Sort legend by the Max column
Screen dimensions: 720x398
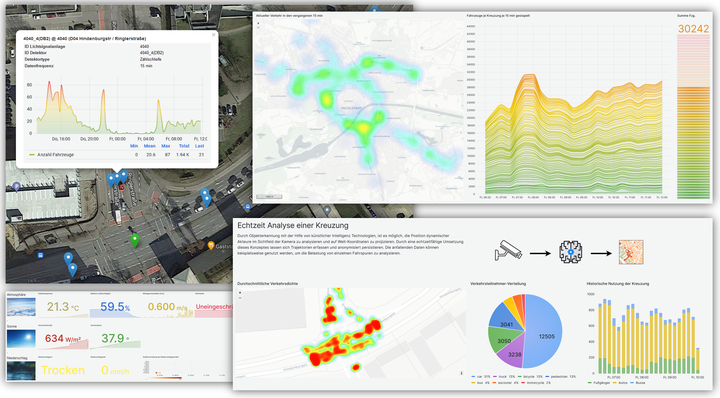pyautogui.click(x=166, y=146)
